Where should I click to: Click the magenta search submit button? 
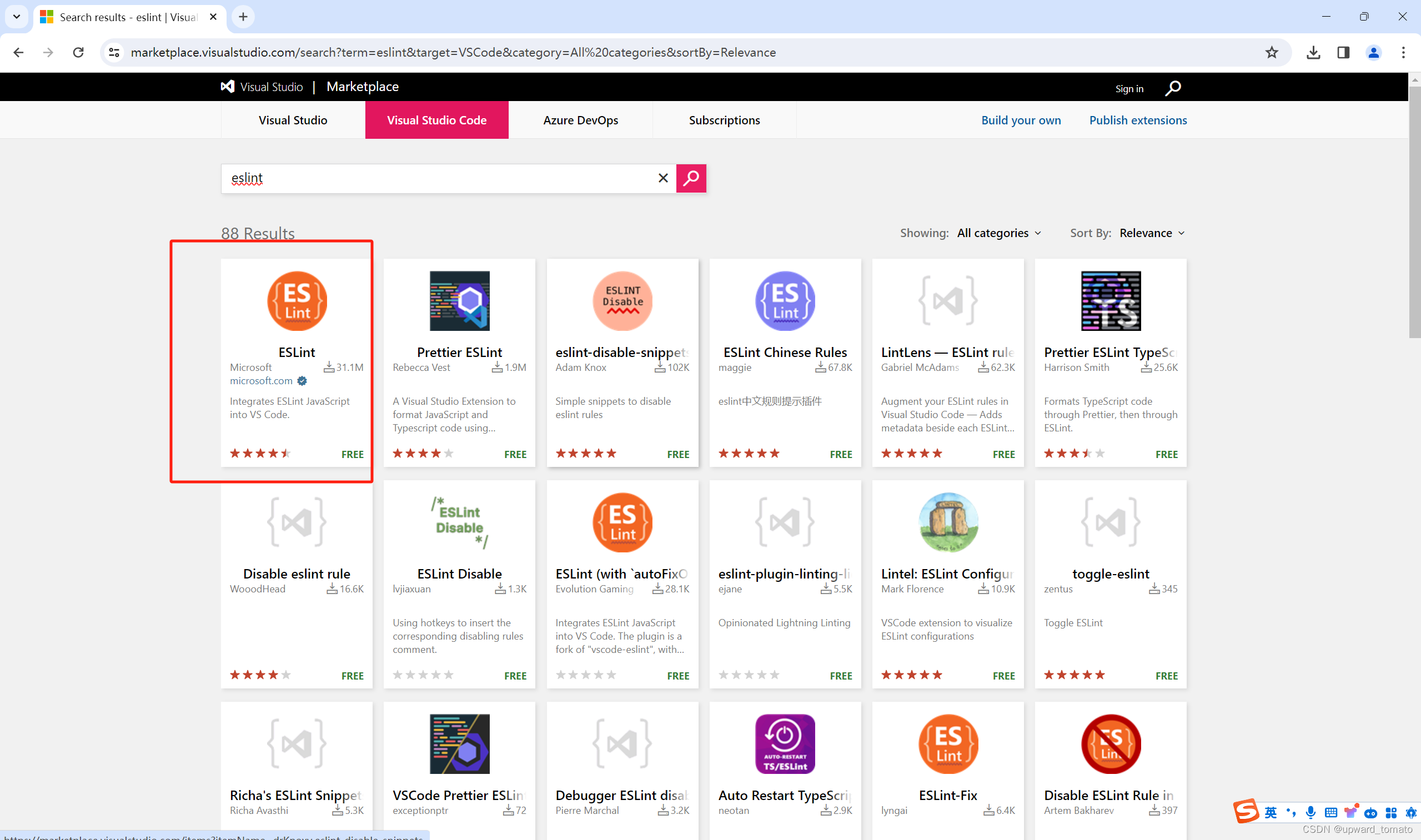point(691,178)
